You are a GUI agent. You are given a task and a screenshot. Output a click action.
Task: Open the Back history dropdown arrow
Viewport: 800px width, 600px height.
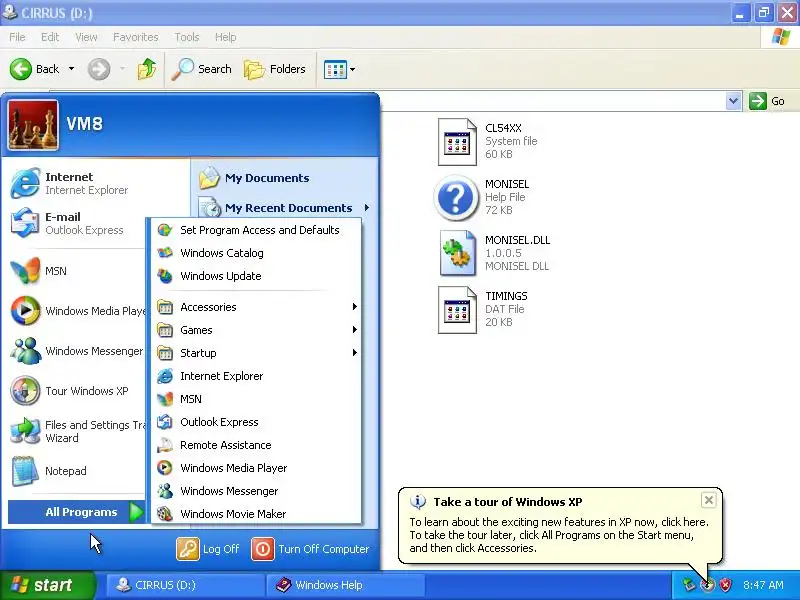click(x=71, y=69)
